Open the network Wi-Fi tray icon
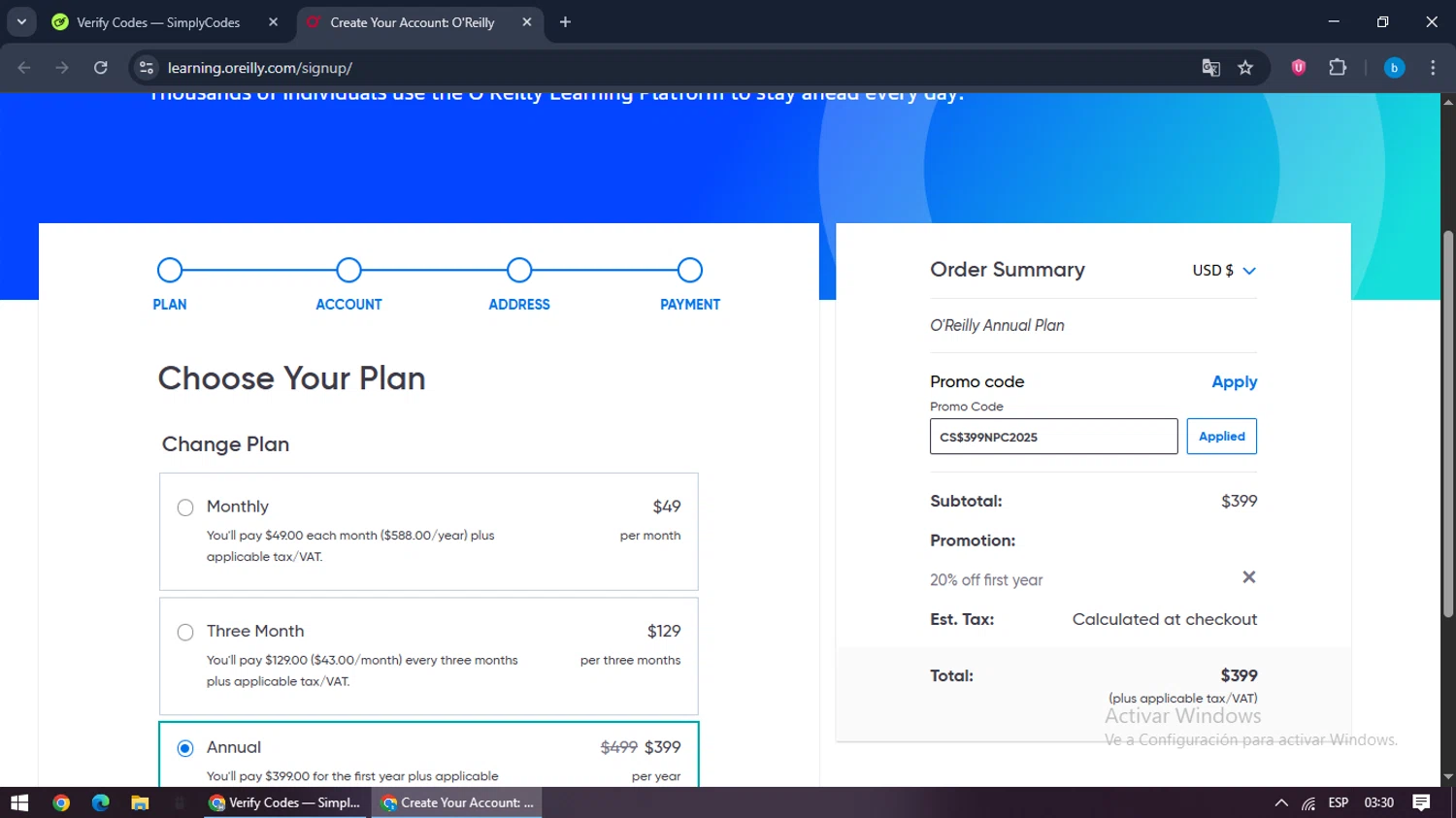The height and width of the screenshot is (818, 1456). [1308, 802]
